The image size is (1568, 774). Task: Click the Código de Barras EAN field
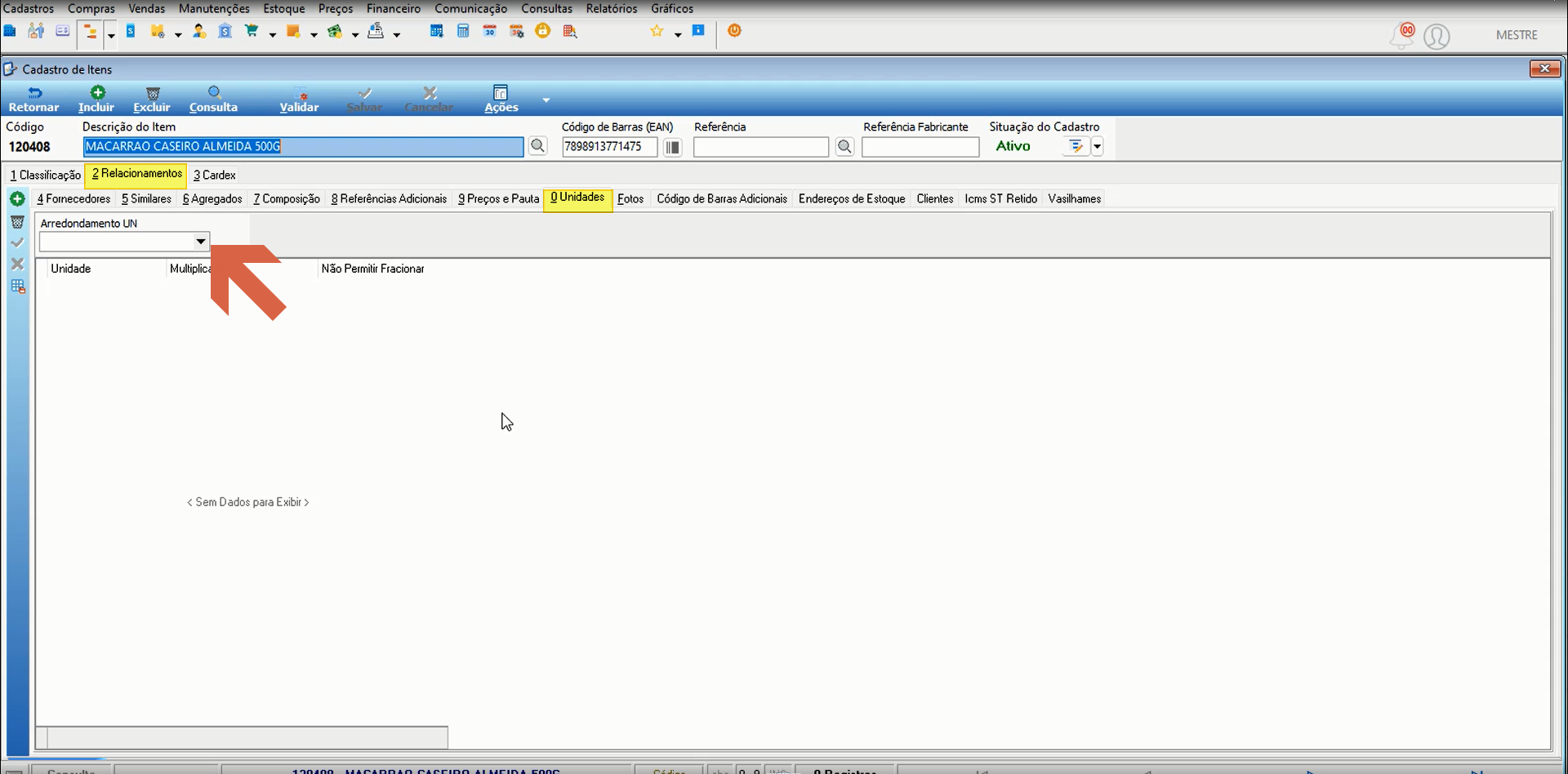pyautogui.click(x=609, y=147)
